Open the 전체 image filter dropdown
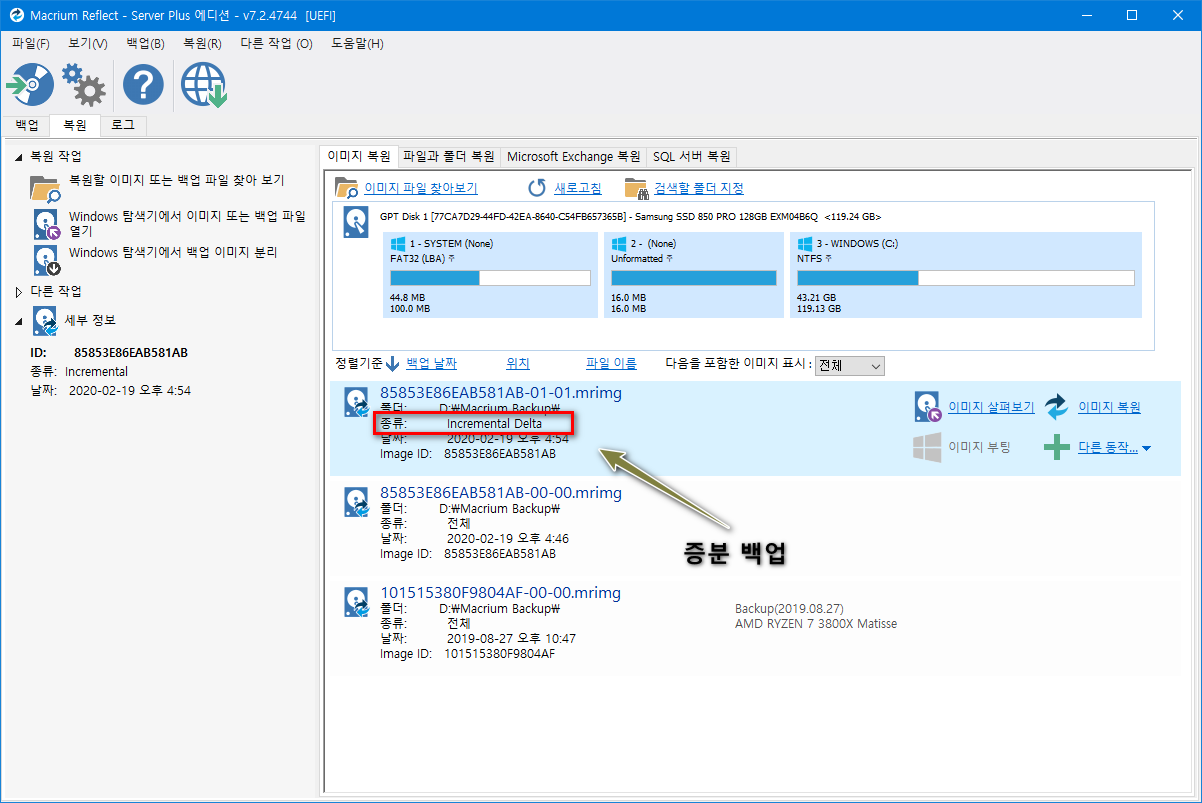 (x=849, y=366)
